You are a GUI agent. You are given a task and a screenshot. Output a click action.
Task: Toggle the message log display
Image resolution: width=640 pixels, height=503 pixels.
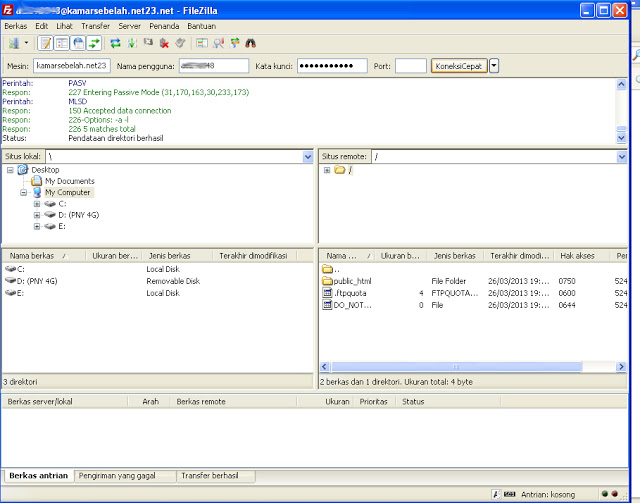(x=45, y=43)
